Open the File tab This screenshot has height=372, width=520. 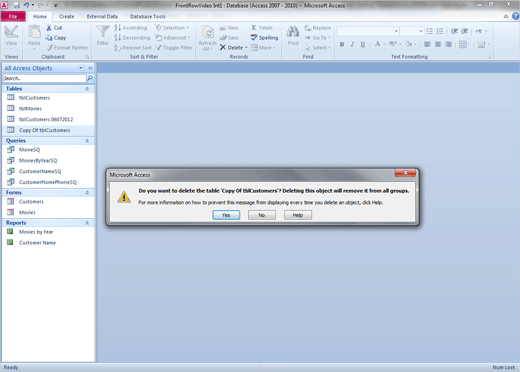(13, 16)
